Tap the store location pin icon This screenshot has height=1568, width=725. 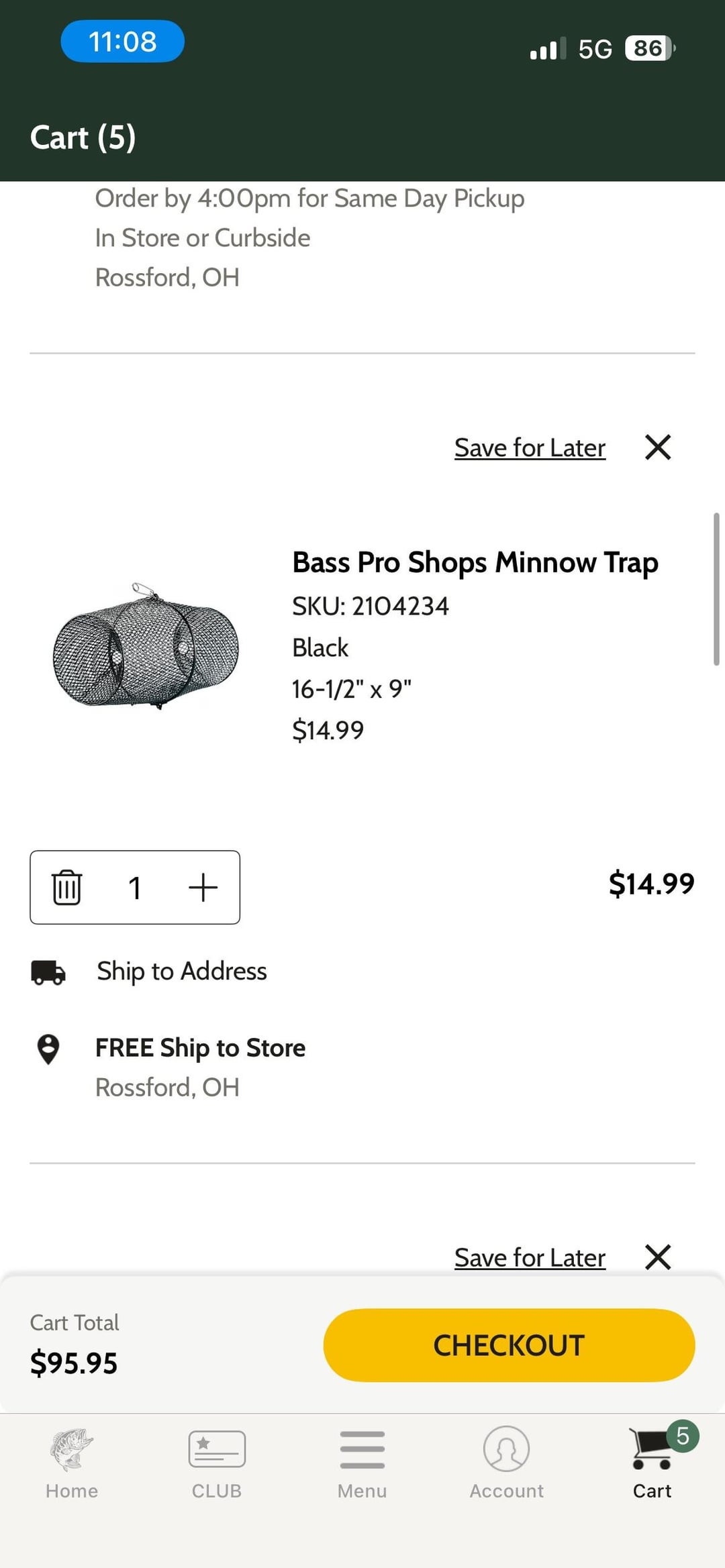48,1049
